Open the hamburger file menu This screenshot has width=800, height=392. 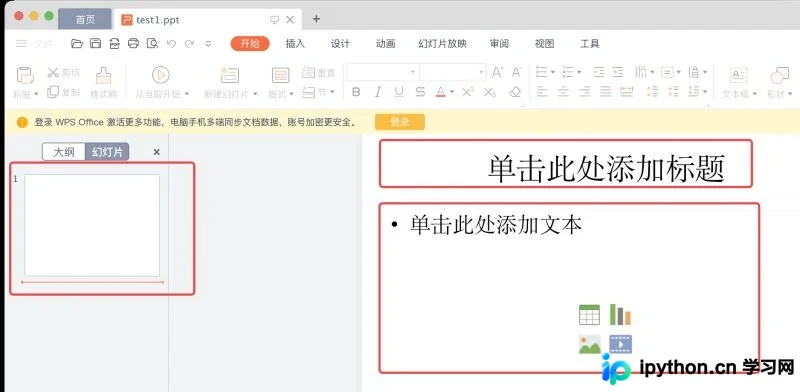[x=21, y=44]
